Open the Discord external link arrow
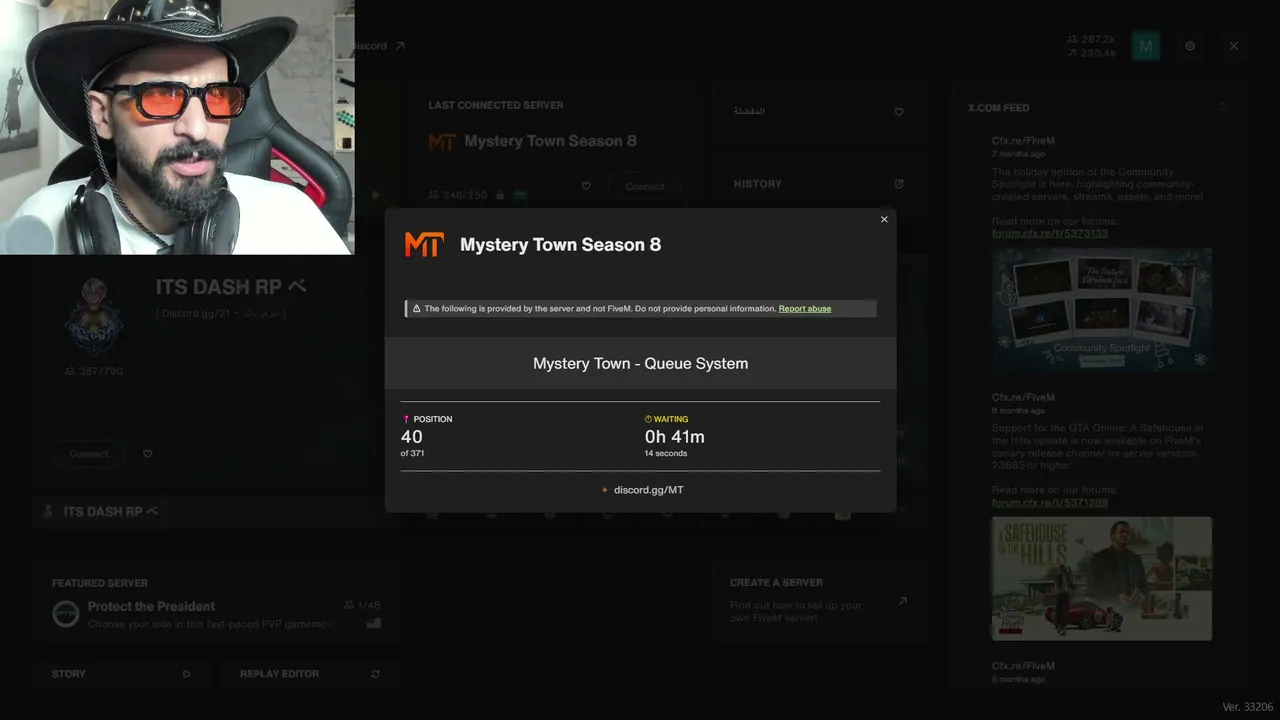Viewport: 1280px width, 720px height. point(400,46)
